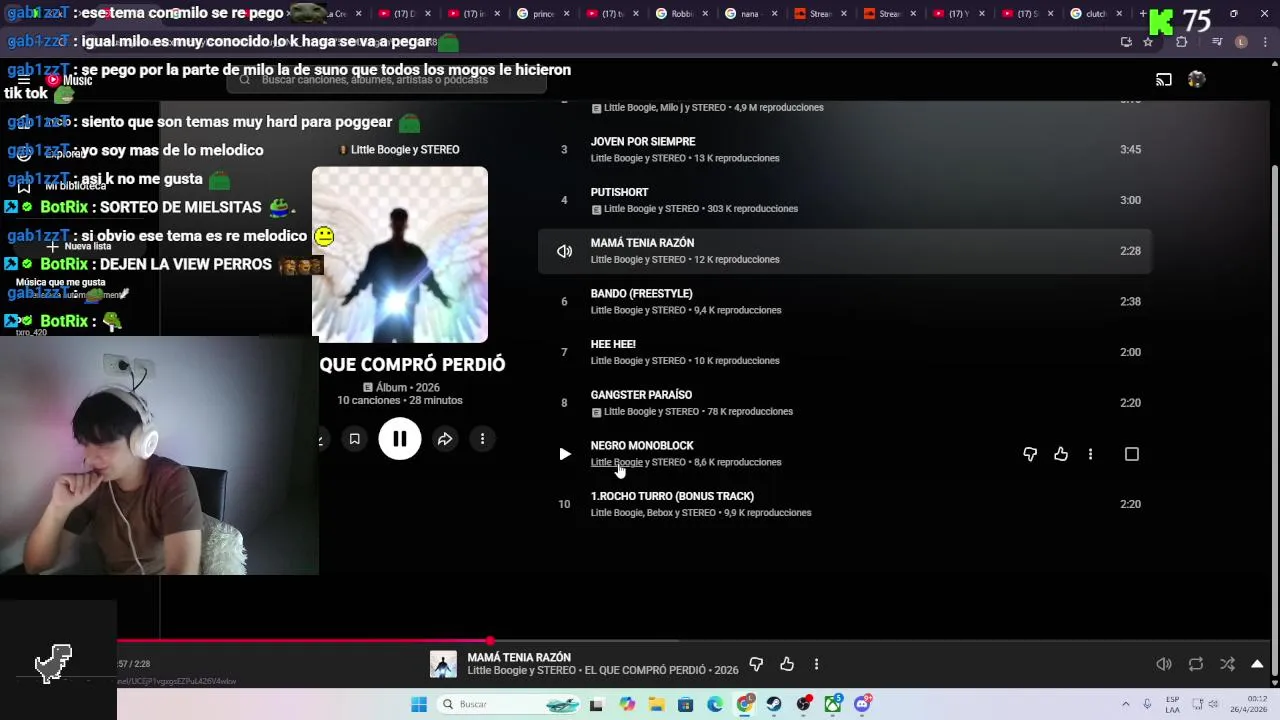
Task: Expand the now-playing view arrow
Action: (x=1257, y=664)
